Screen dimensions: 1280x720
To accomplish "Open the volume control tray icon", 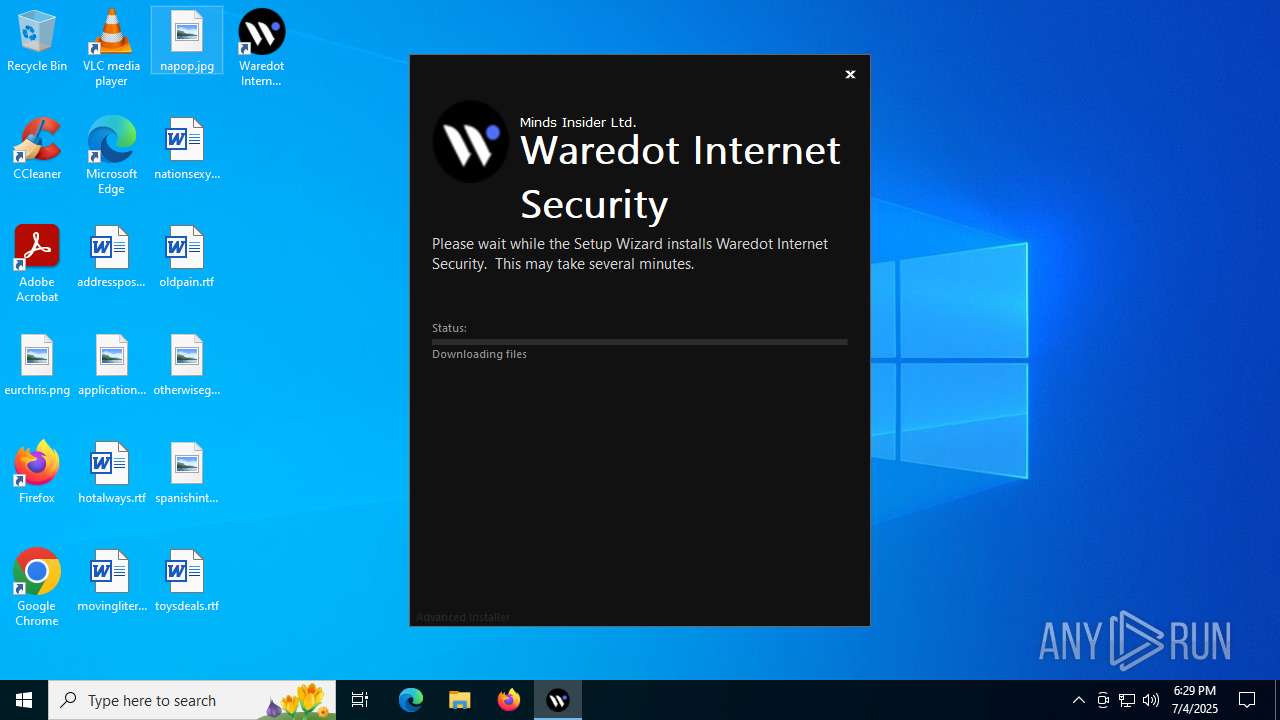I will [x=1151, y=700].
